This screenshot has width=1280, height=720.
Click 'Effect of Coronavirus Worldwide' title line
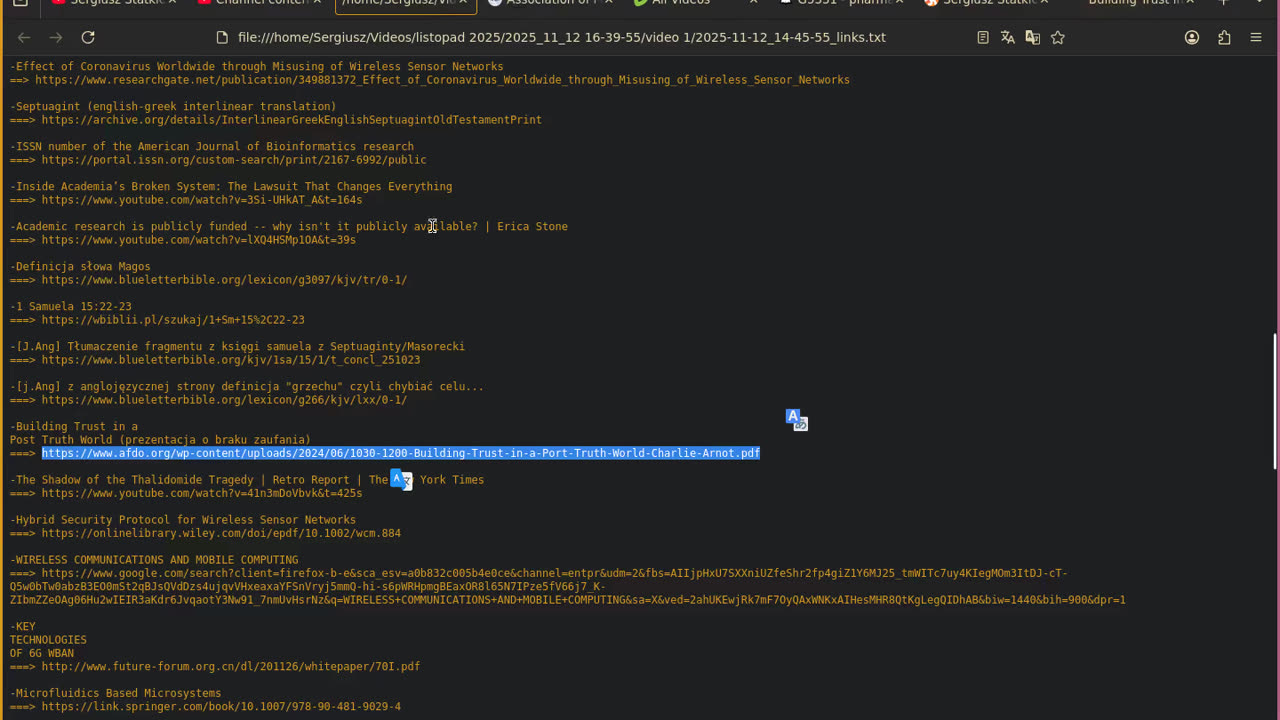click(257, 66)
